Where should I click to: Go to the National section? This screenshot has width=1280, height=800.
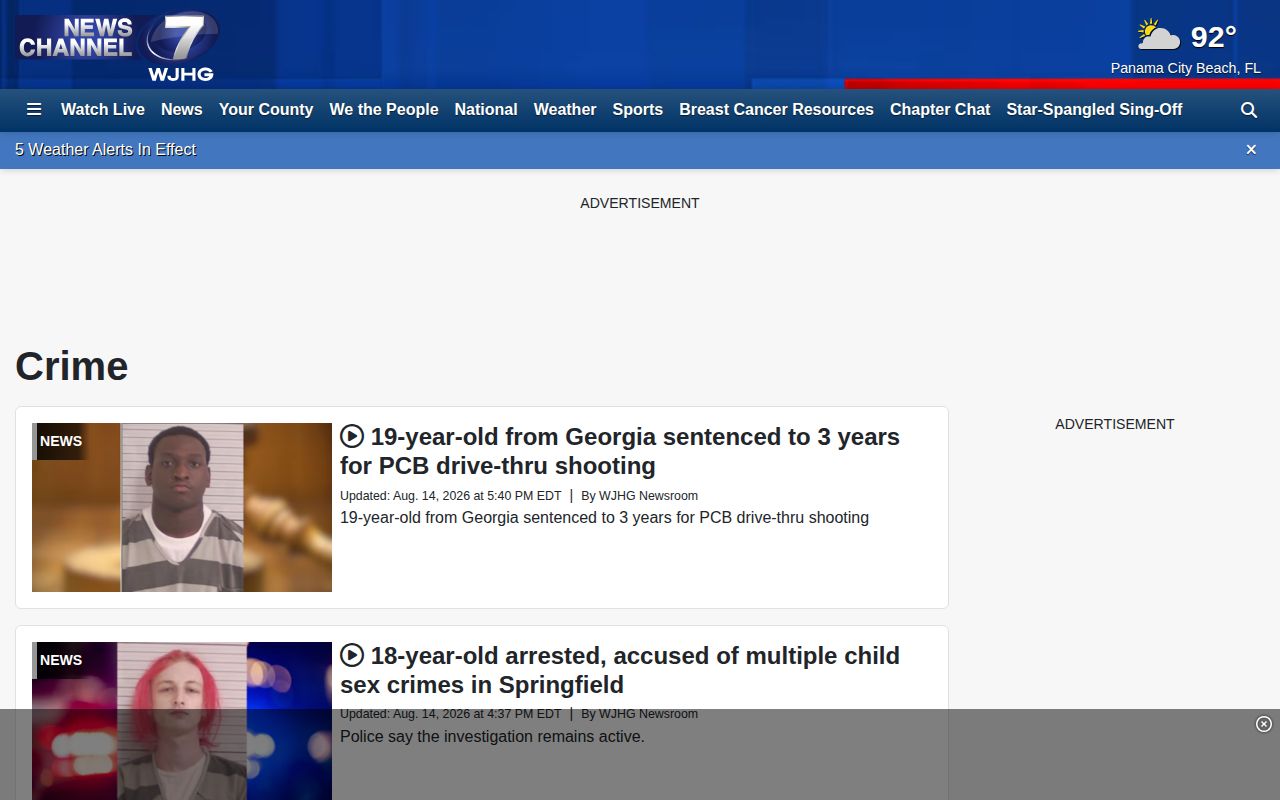pyautogui.click(x=486, y=110)
